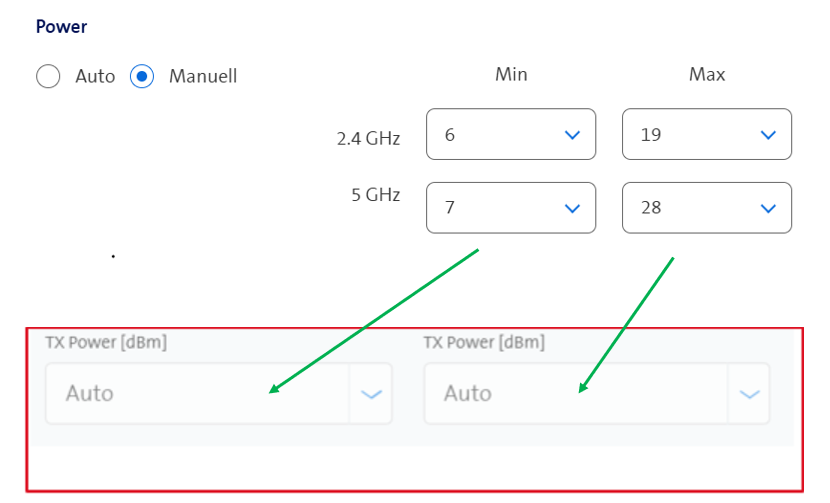This screenshot has width=830, height=503.
Task: Click the Manuell label text
Action: coord(203,76)
